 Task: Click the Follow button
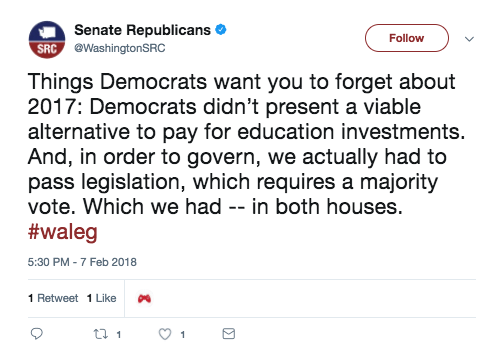[x=407, y=38]
